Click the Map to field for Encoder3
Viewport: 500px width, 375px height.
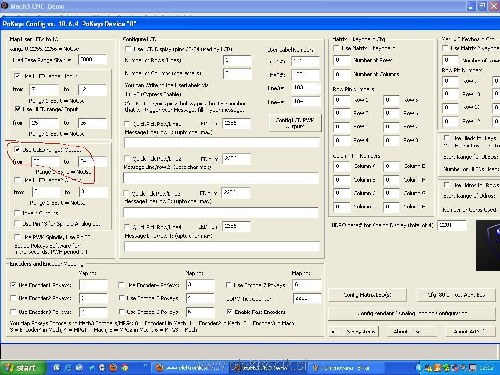tap(93, 312)
